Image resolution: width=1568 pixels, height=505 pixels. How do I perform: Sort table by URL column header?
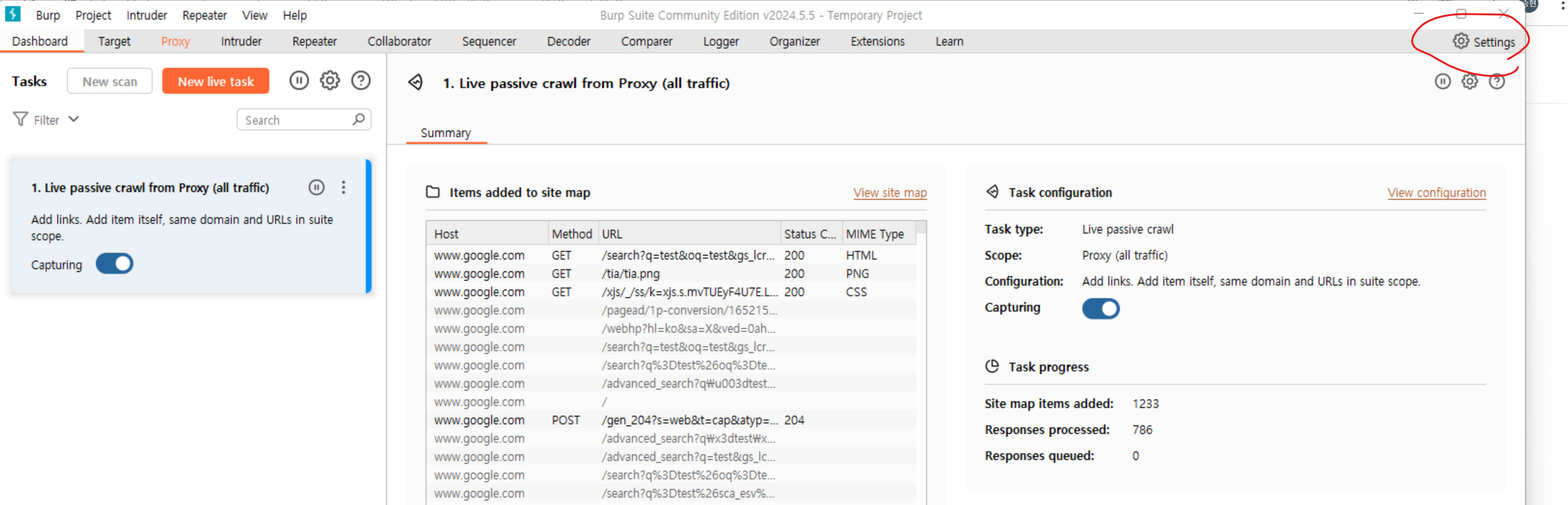tap(689, 234)
